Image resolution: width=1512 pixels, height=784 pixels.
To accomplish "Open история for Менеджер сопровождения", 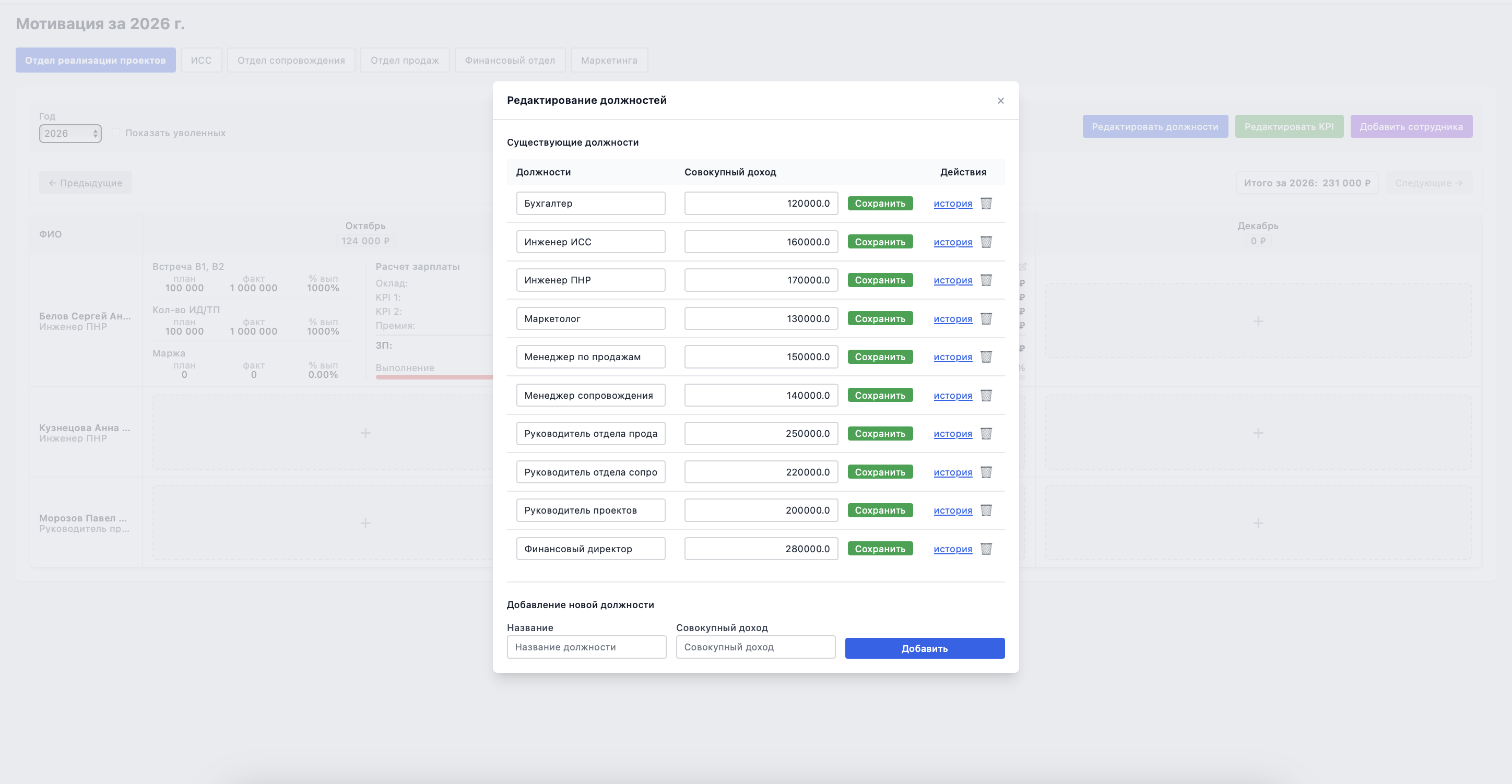I will click(953, 396).
